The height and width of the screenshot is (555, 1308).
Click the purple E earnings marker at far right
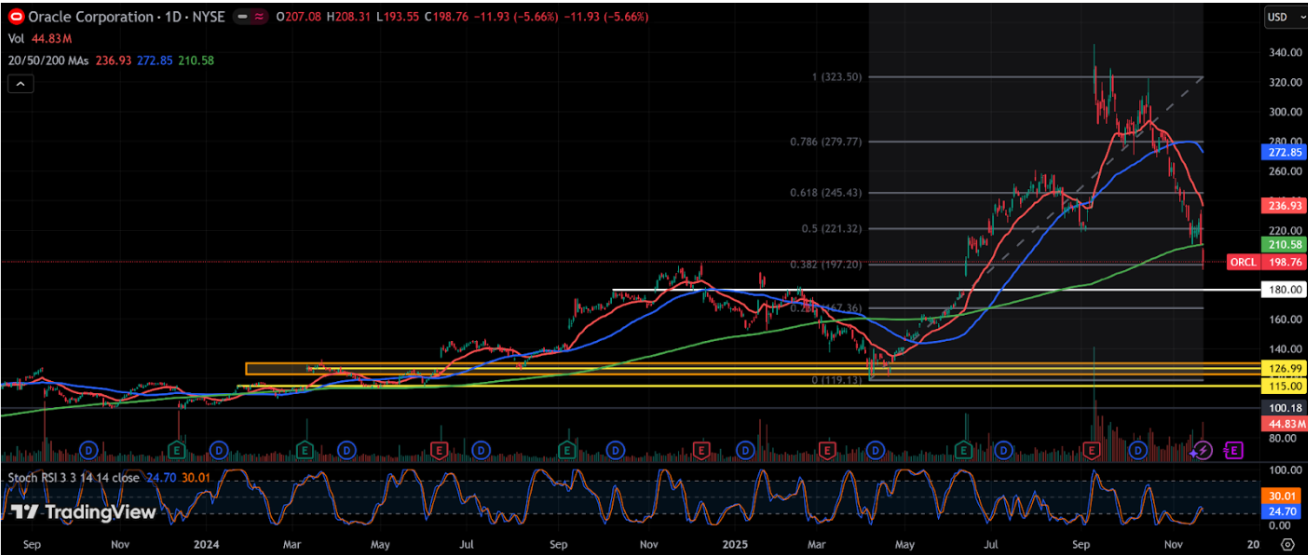coord(1232,451)
